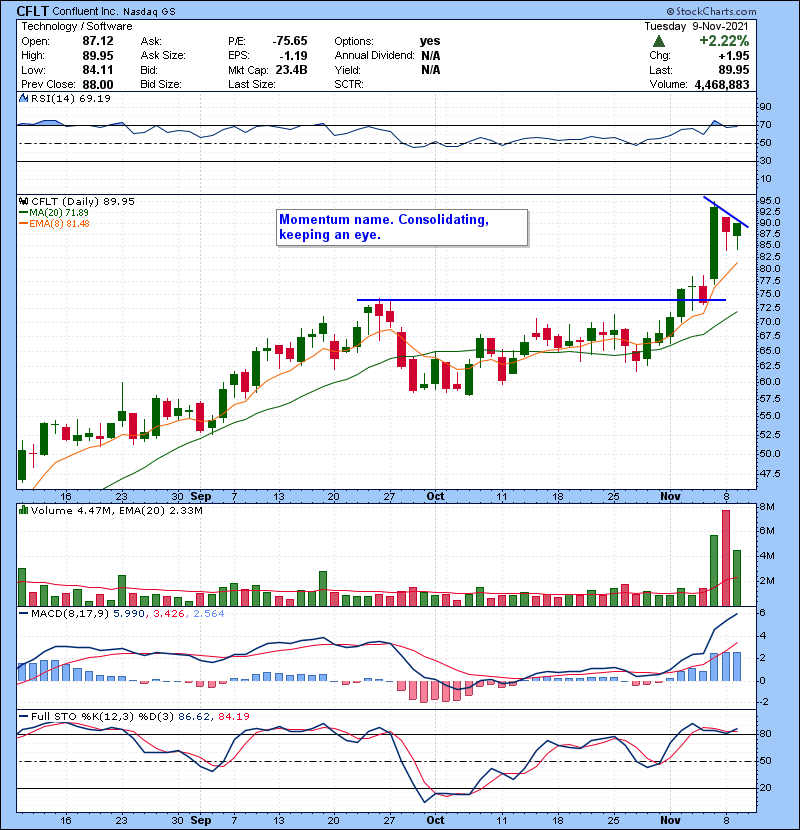Click the SCTR label
The width and height of the screenshot is (800, 830).
tap(349, 85)
